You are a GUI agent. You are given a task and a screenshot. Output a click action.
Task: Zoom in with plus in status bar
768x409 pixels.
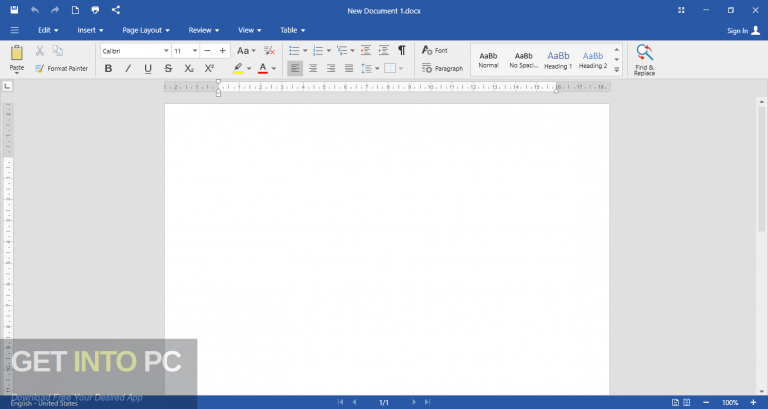point(753,402)
